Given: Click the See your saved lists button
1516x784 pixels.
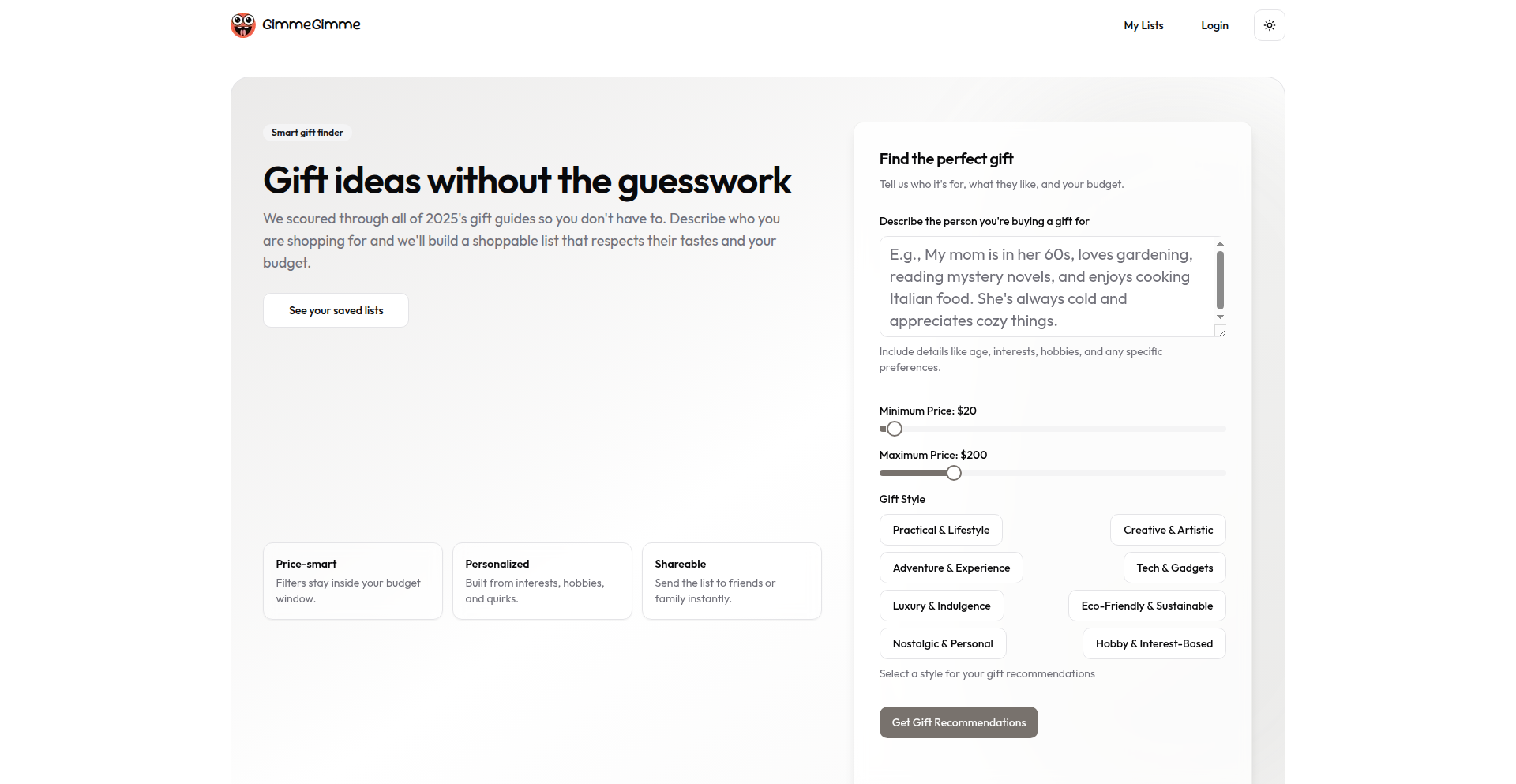Looking at the screenshot, I should 336,310.
